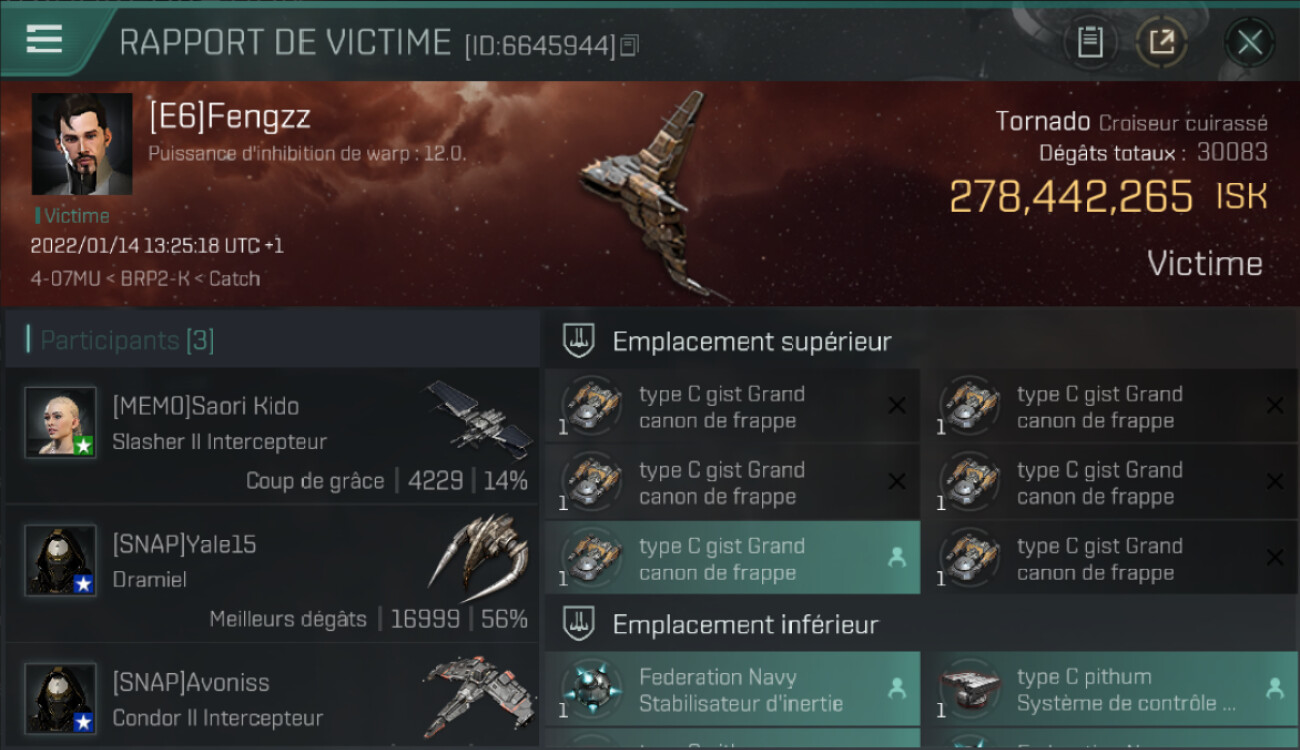Copy the report ID 6645944
The height and width of the screenshot is (750, 1300).
(x=629, y=46)
